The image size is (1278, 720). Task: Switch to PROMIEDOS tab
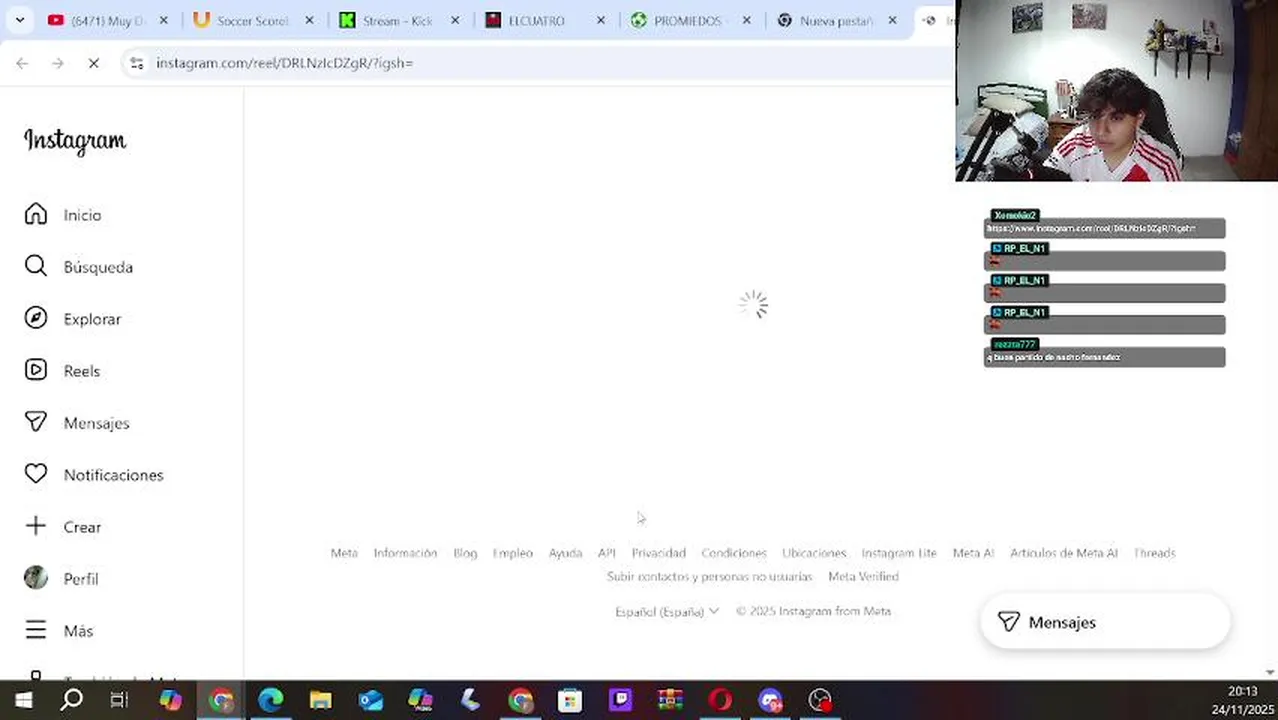692,20
